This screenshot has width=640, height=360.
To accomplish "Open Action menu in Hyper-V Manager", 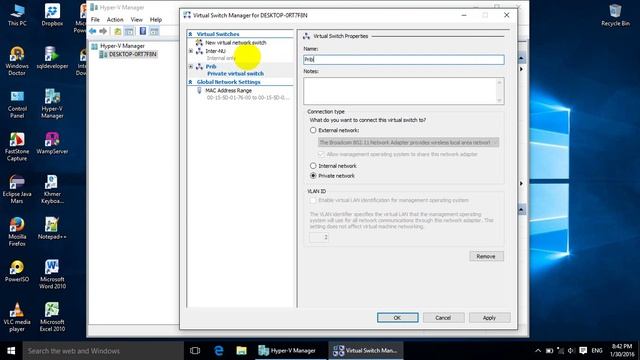I will point(115,20).
